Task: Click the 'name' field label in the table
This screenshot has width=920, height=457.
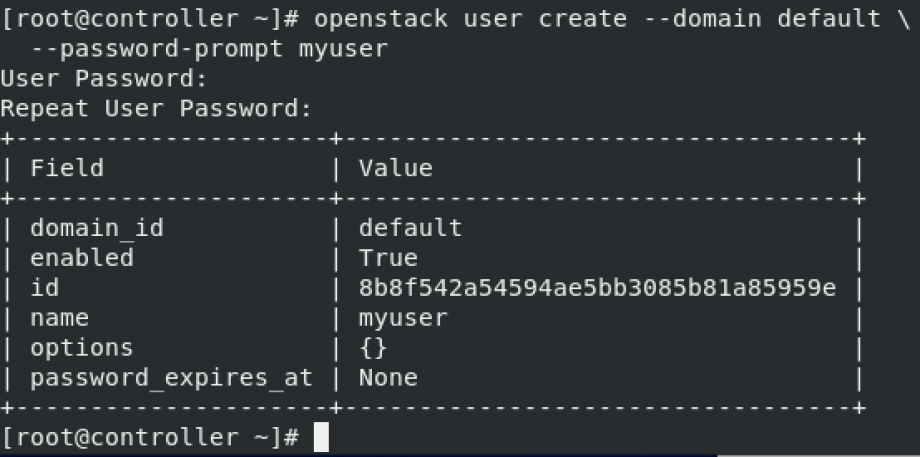Action: pos(59,318)
